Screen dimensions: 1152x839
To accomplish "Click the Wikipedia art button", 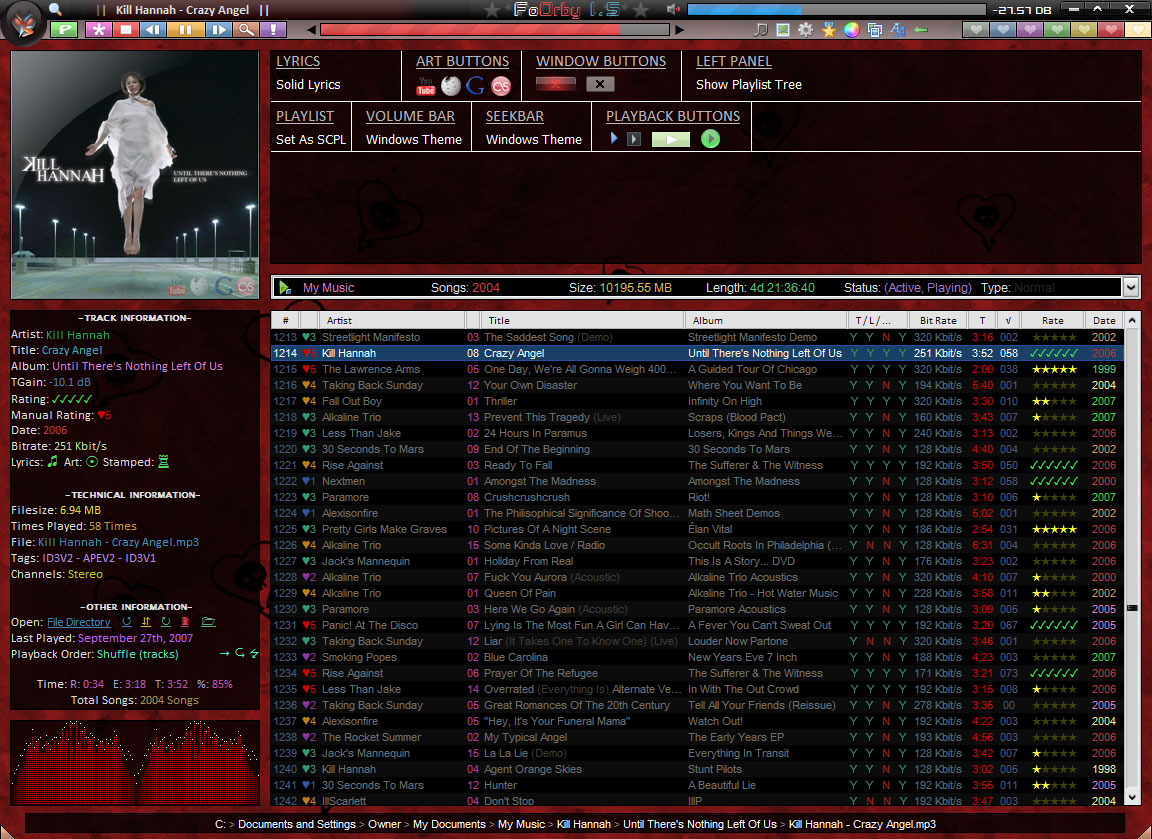I will 451,85.
